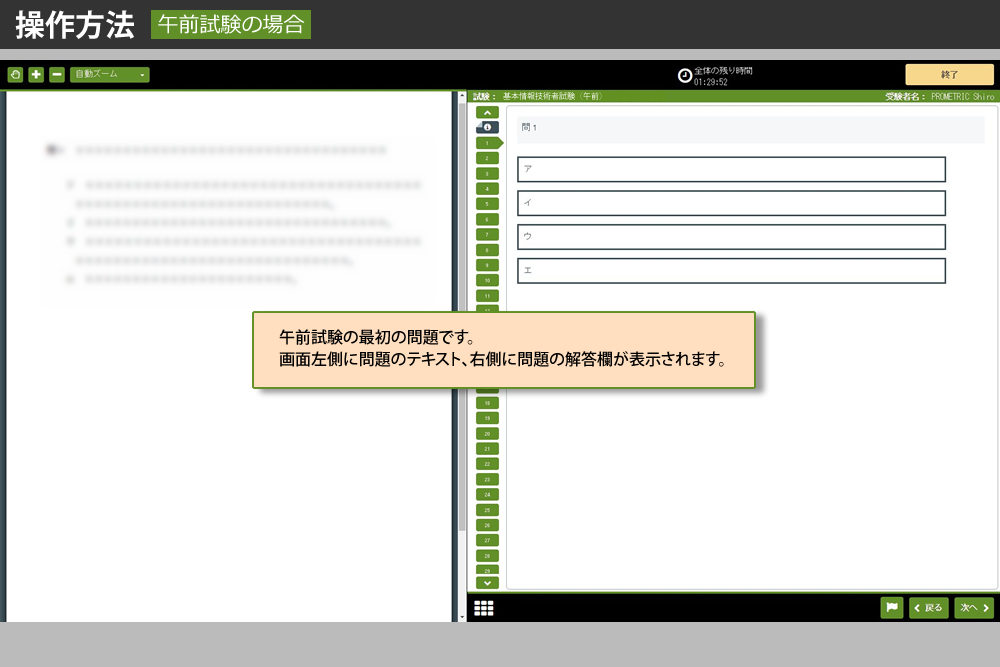The width and height of the screenshot is (1000, 667).
Task: Choose answer option ウ
Action: click(x=731, y=237)
